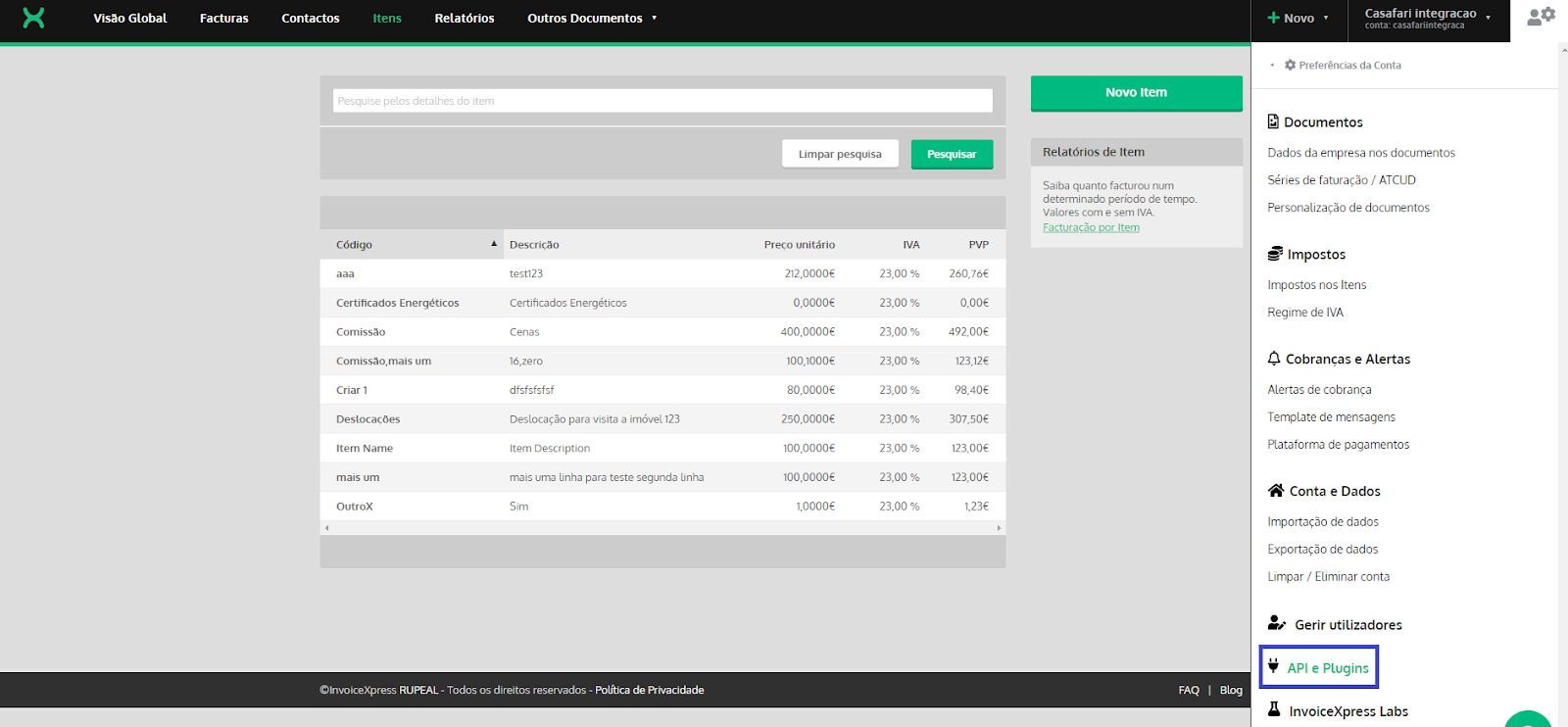The width and height of the screenshot is (1568, 727).
Task: Click the InvoiceXpress Labs flask icon
Action: click(1274, 710)
